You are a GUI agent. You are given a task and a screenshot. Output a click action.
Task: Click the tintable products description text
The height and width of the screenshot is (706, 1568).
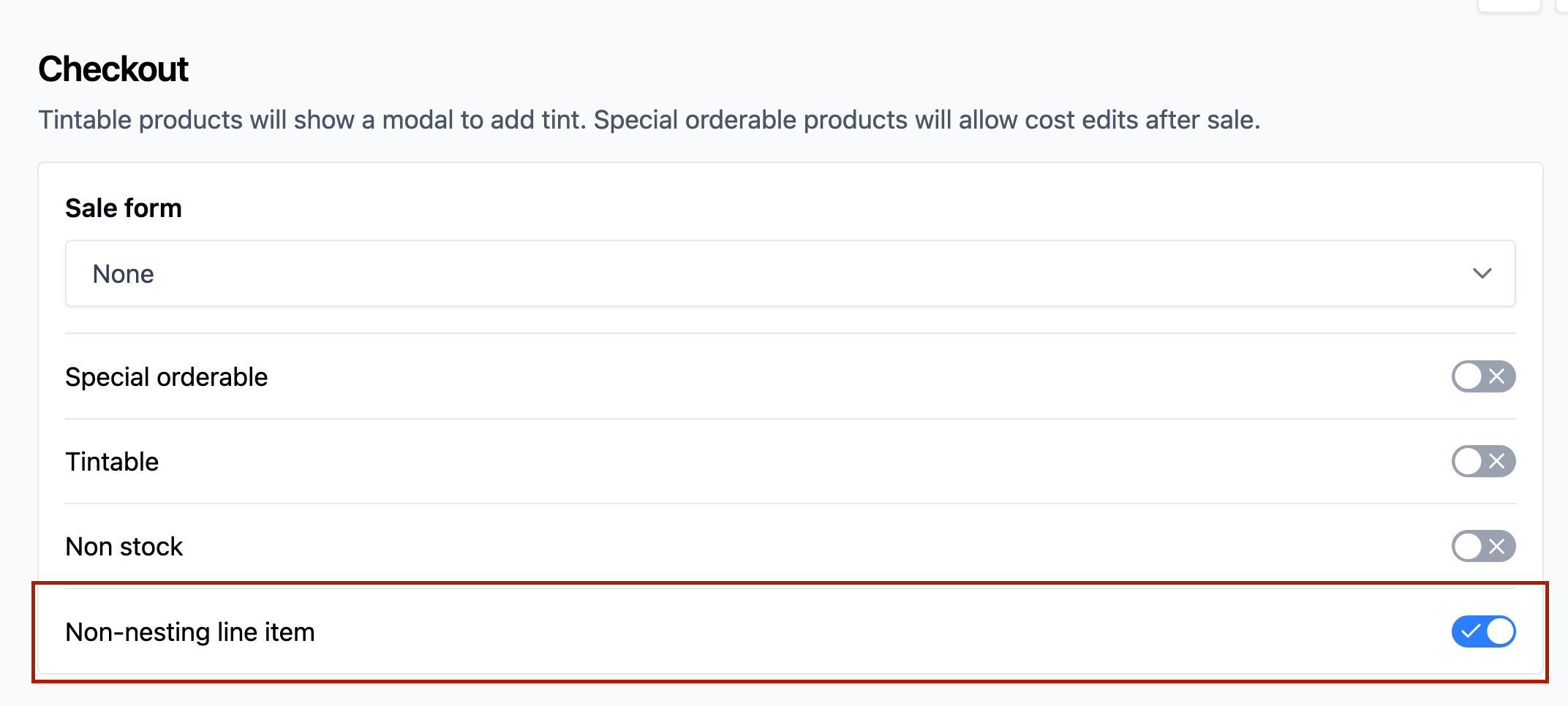(649, 120)
